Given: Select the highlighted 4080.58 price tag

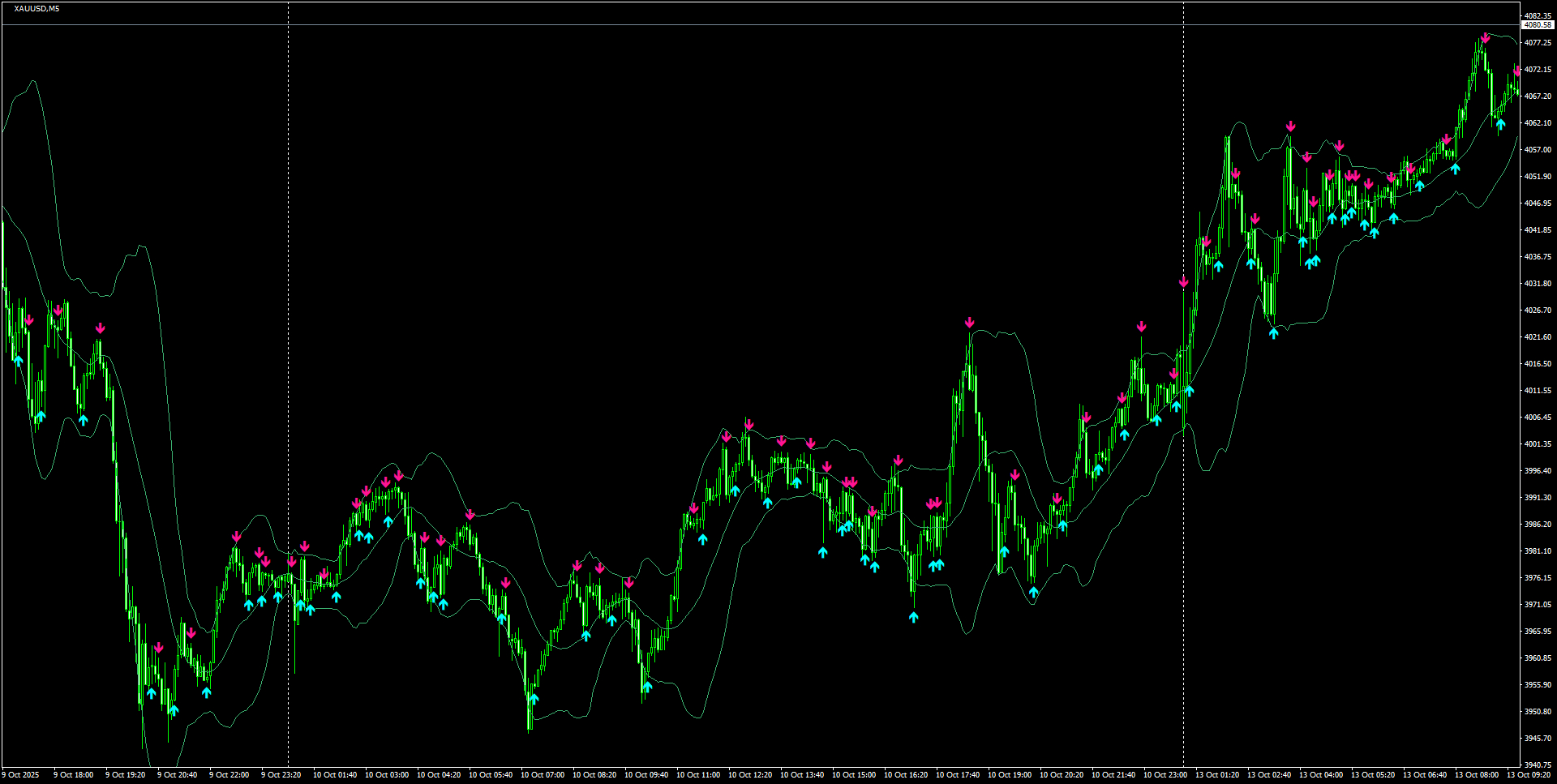Looking at the screenshot, I should pos(1537,25).
